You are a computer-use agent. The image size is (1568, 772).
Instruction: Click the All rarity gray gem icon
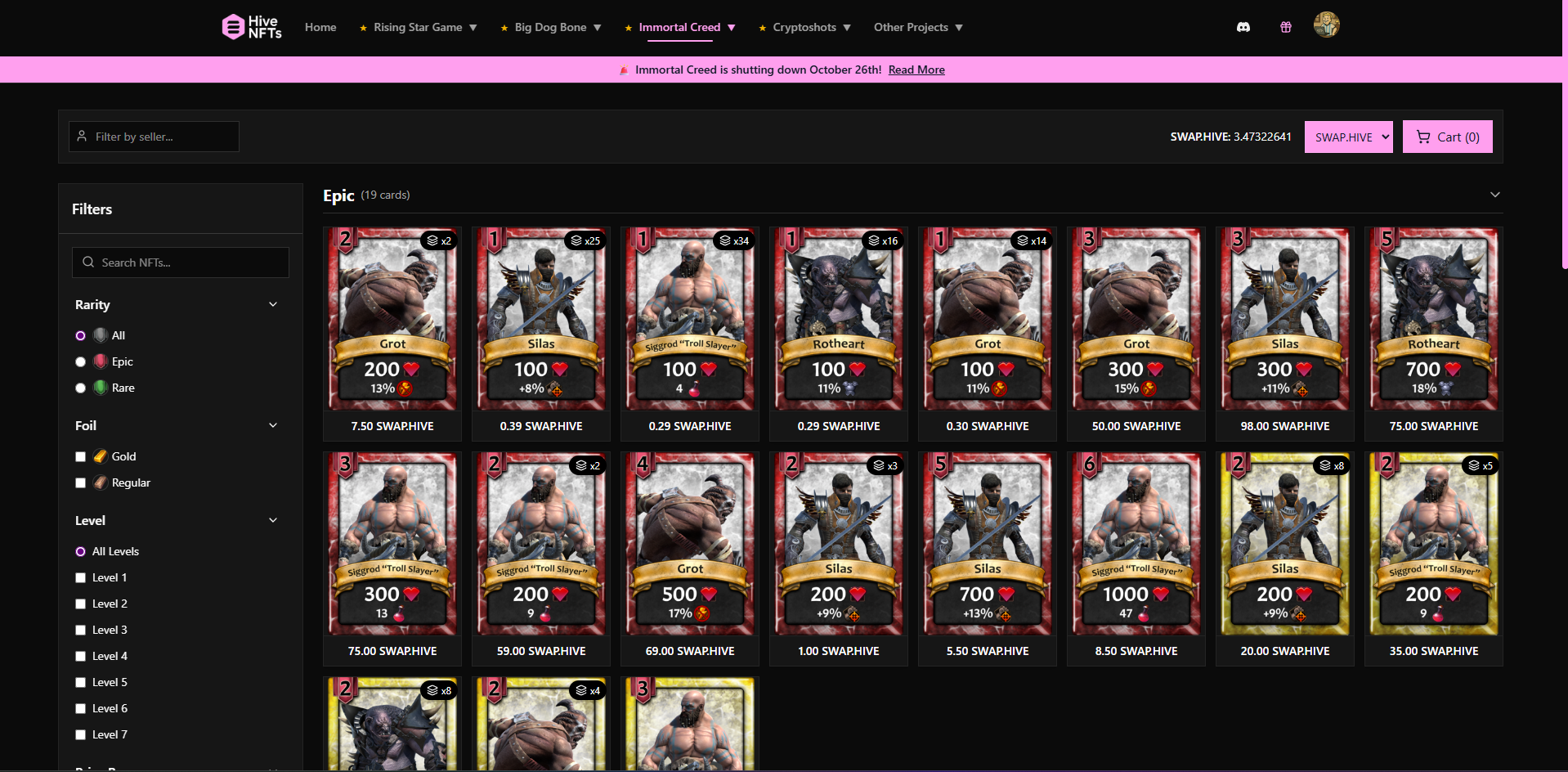click(x=101, y=335)
